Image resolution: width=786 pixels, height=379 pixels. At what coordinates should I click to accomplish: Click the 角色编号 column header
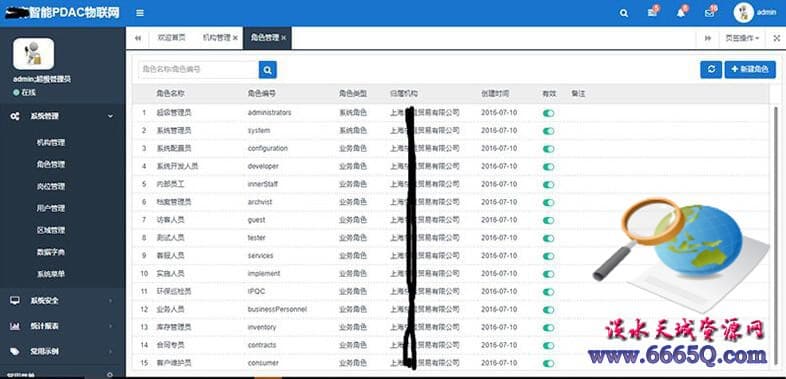click(262, 94)
